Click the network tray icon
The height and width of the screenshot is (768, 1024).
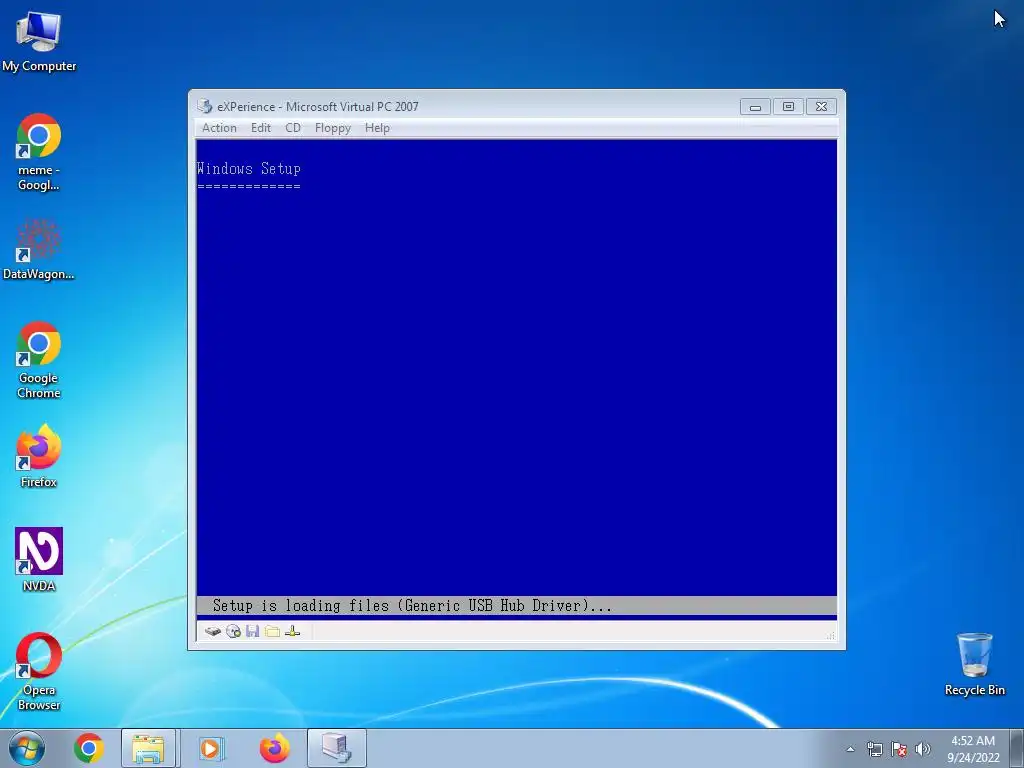(874, 749)
